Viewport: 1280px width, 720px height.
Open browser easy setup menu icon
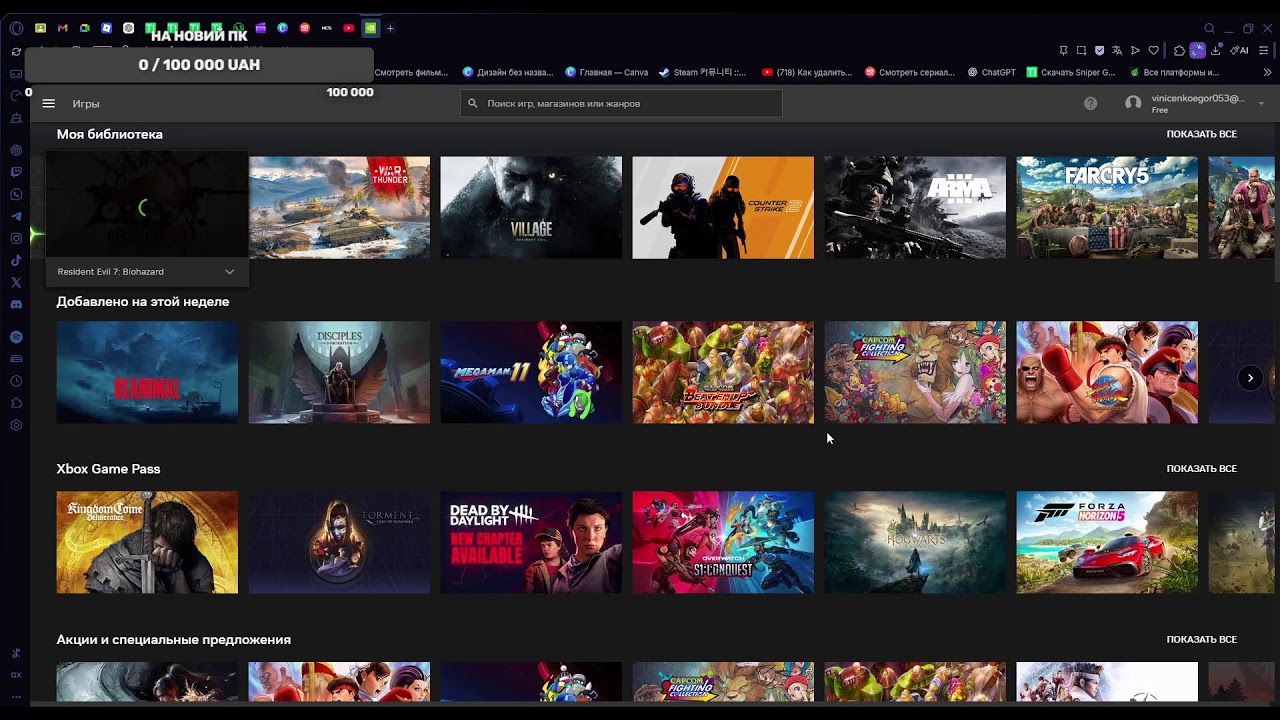pos(1265,50)
